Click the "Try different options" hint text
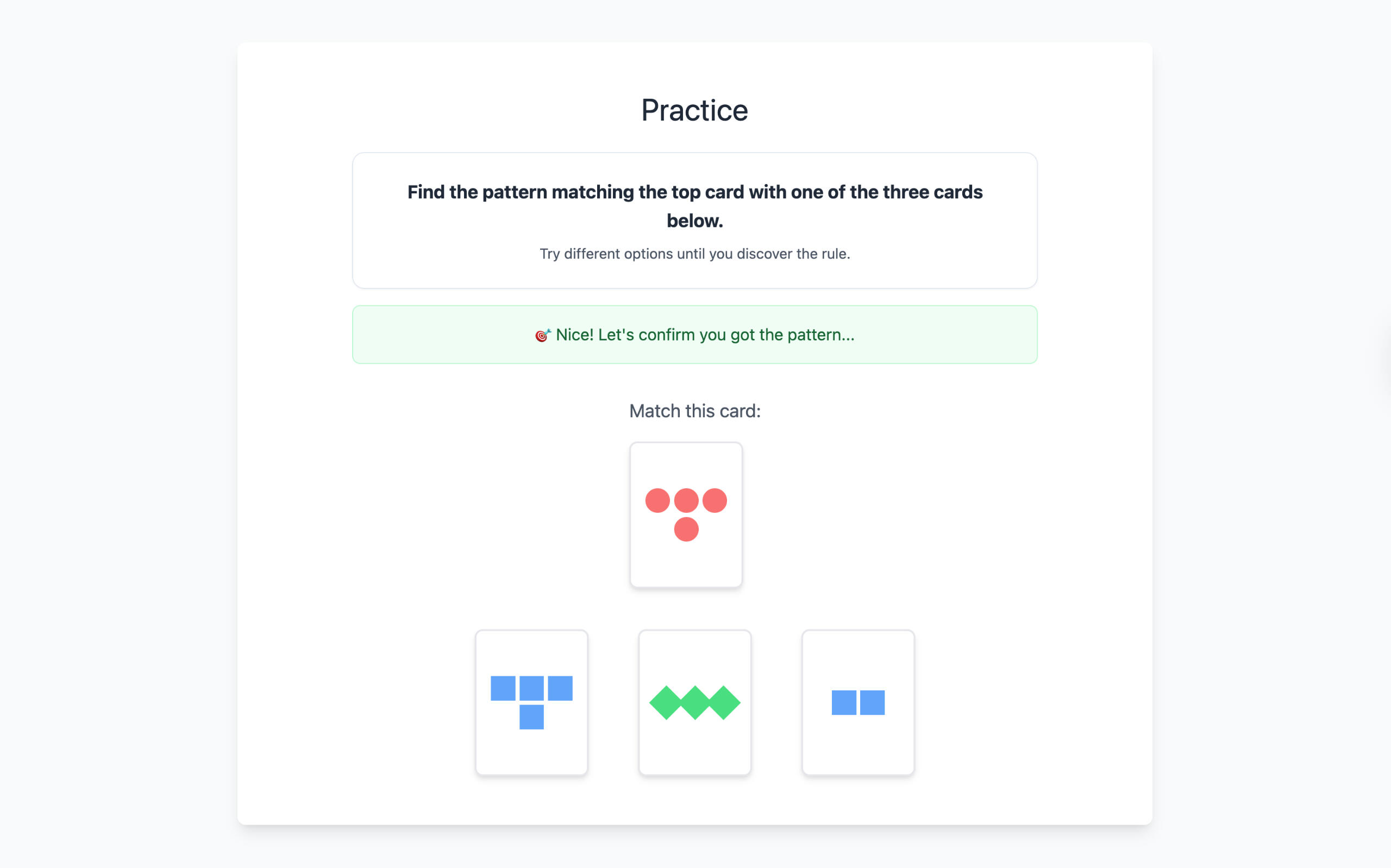This screenshot has width=1391, height=868. point(694,254)
